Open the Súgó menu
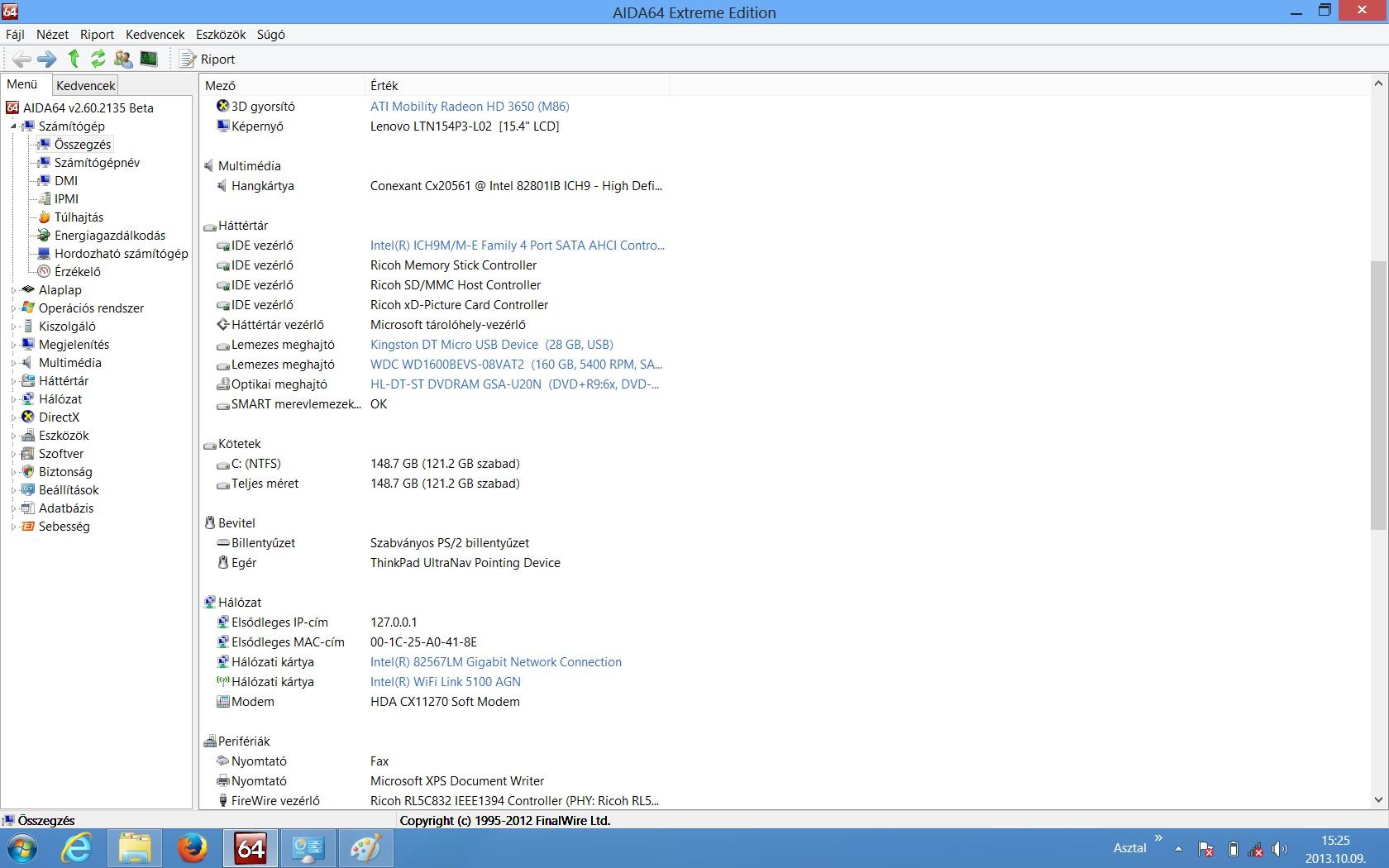This screenshot has height=868, width=1389. point(271,35)
